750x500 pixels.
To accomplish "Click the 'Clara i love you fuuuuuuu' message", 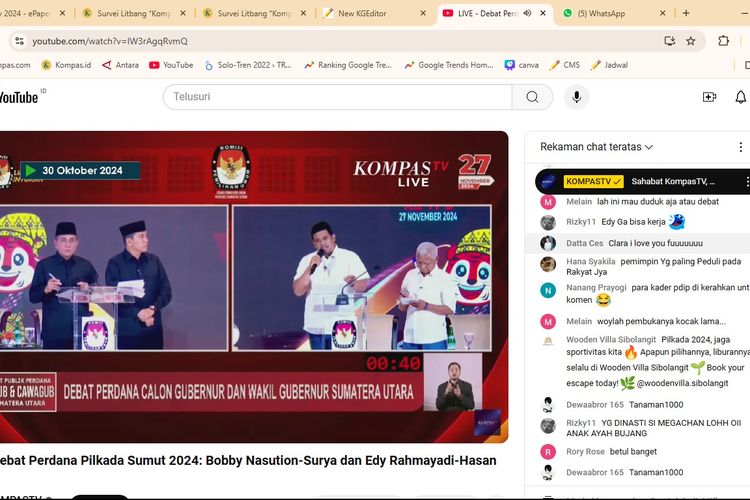I will pos(655,243).
